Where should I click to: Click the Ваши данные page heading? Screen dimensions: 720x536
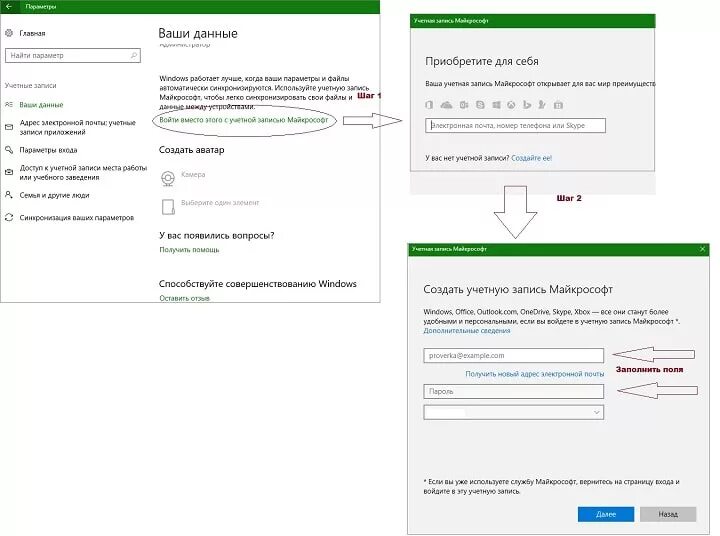[x=198, y=33]
